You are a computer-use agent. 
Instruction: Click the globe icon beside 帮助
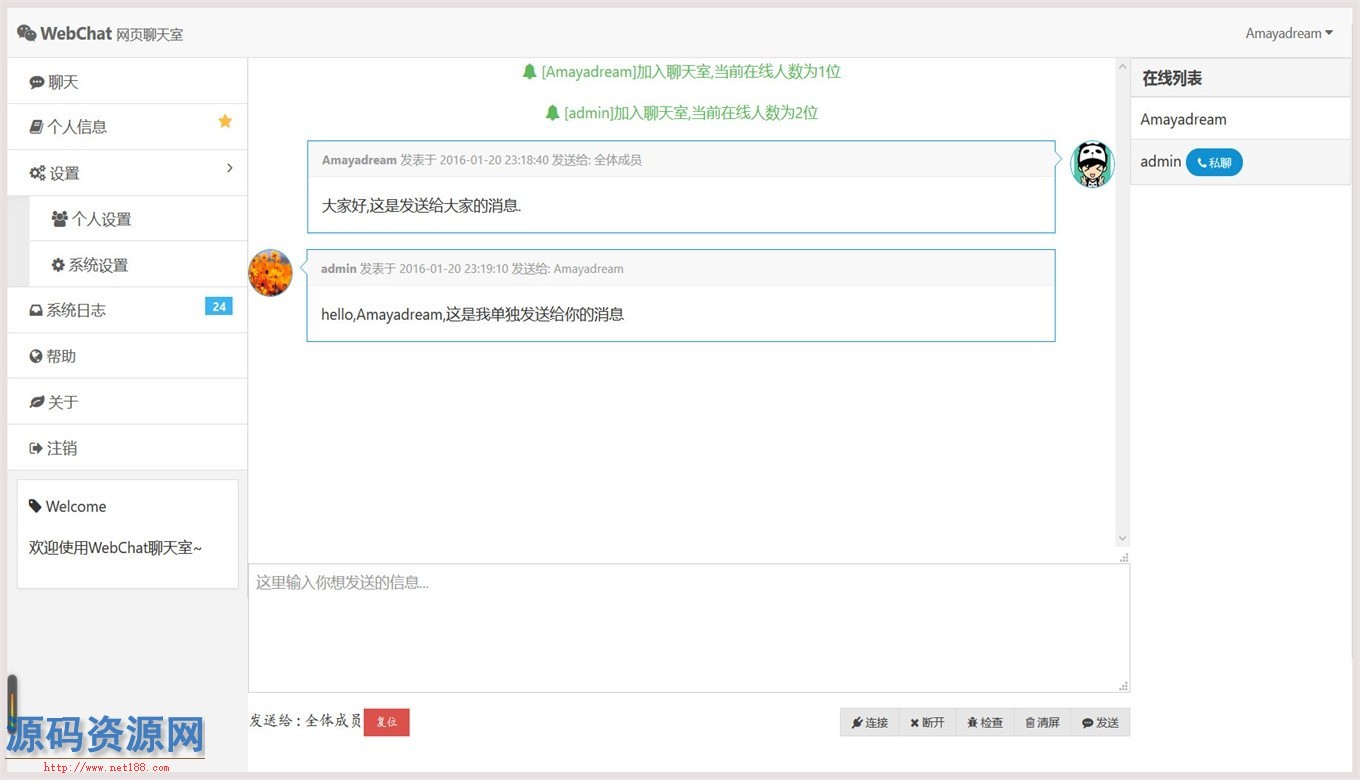(36, 356)
